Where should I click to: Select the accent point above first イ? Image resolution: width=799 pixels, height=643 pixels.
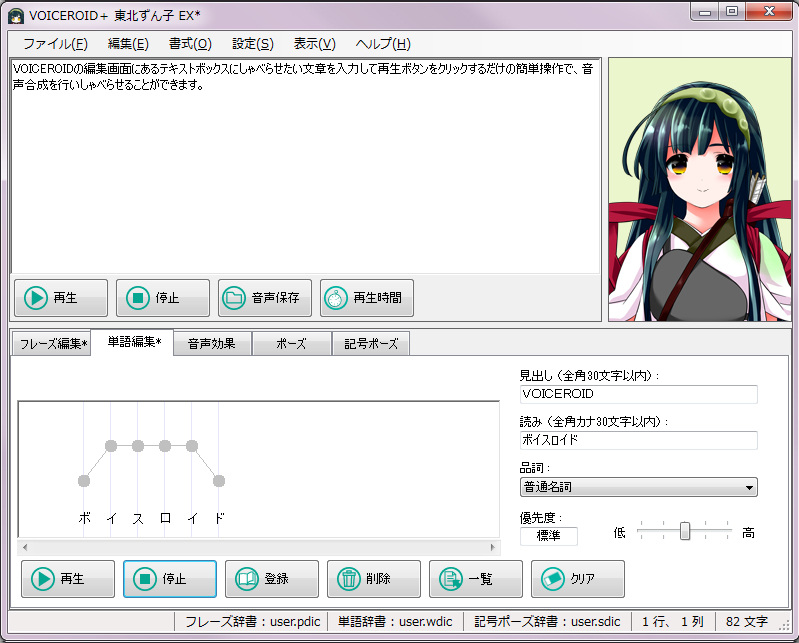tap(111, 446)
